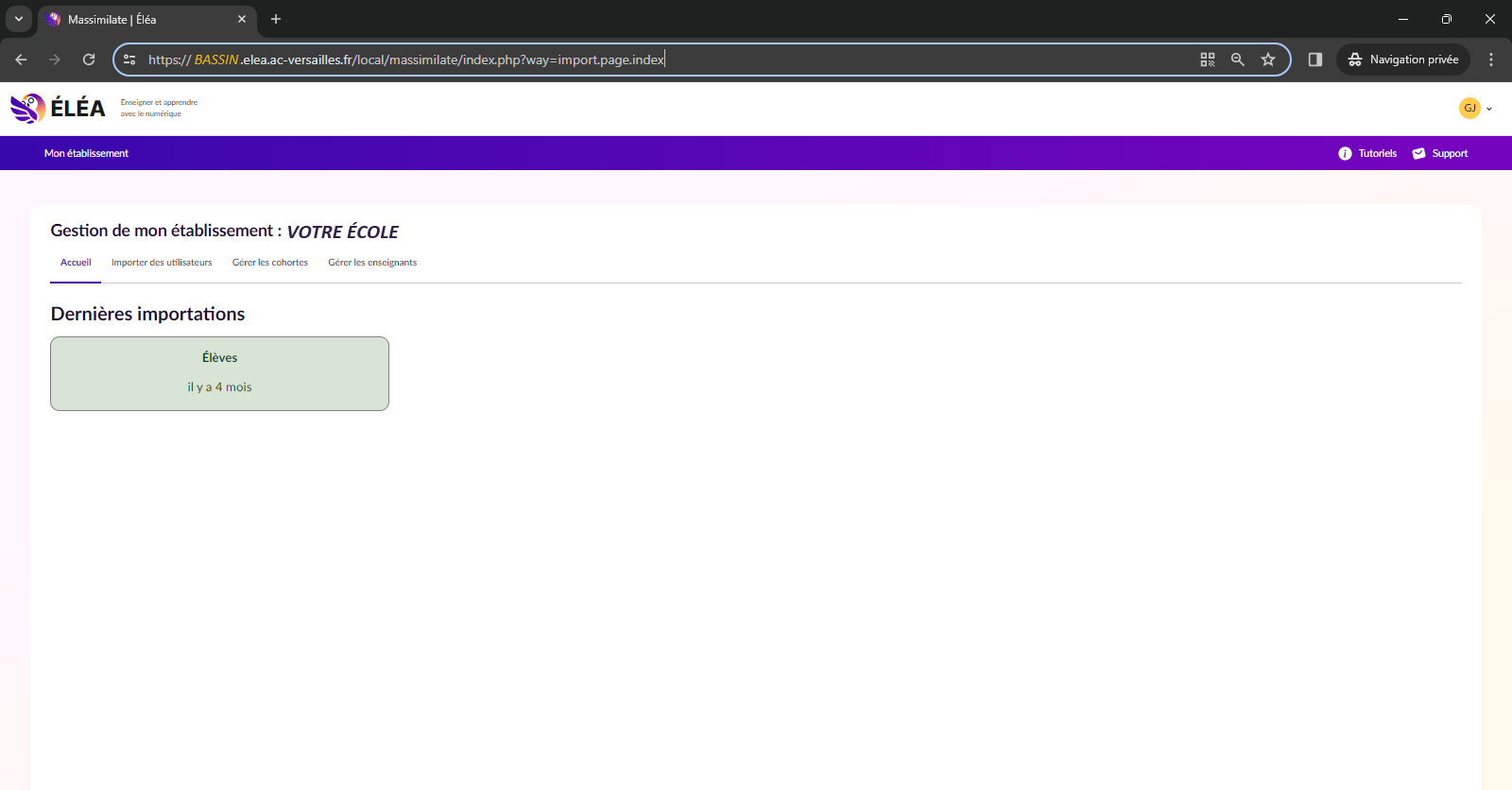
Task: Reload the page
Action: pos(89,60)
